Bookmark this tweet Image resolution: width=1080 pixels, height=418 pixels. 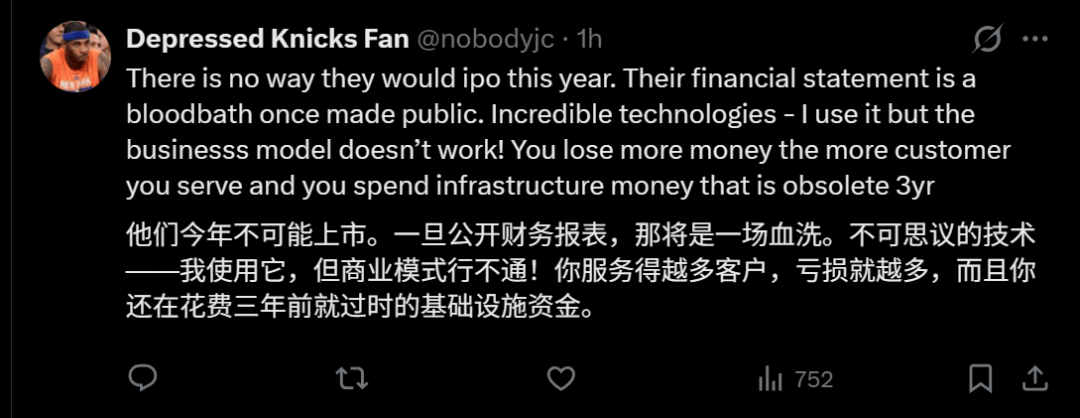(x=982, y=378)
